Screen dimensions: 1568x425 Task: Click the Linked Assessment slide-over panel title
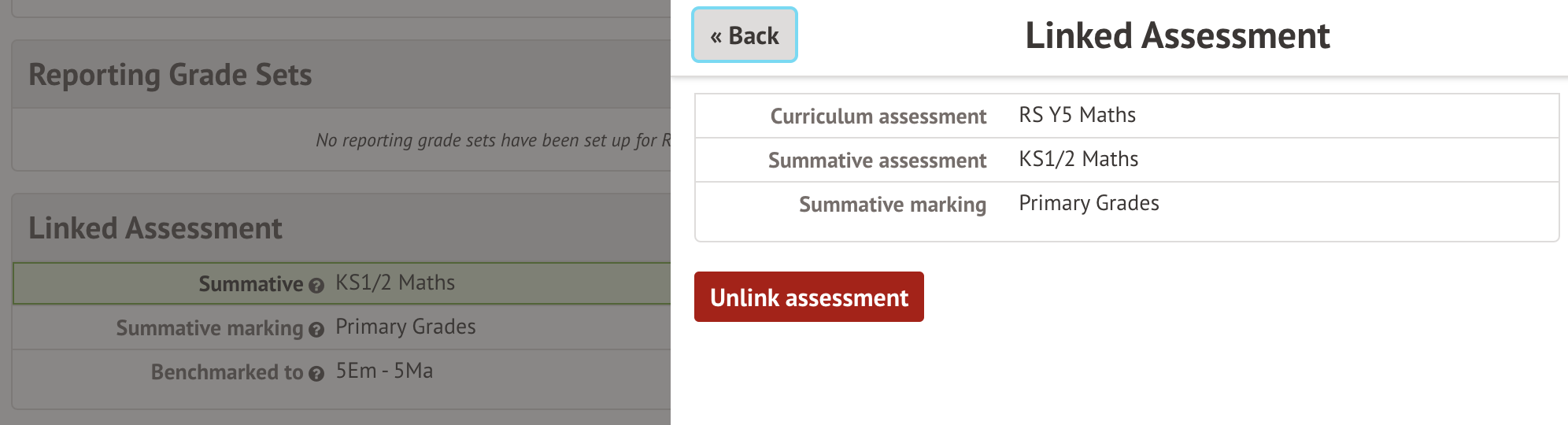point(1177,36)
